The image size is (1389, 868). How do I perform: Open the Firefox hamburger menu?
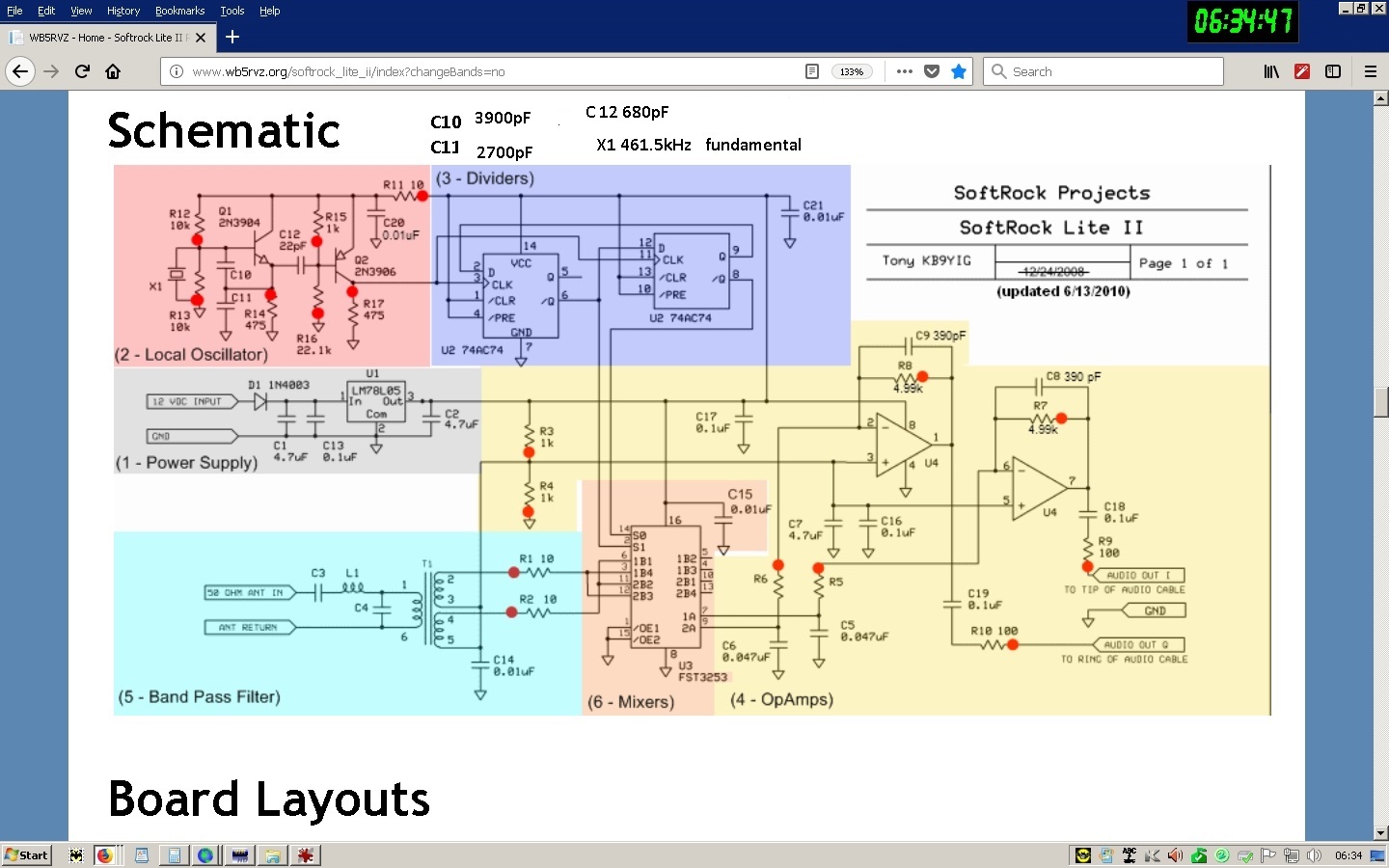tap(1370, 71)
